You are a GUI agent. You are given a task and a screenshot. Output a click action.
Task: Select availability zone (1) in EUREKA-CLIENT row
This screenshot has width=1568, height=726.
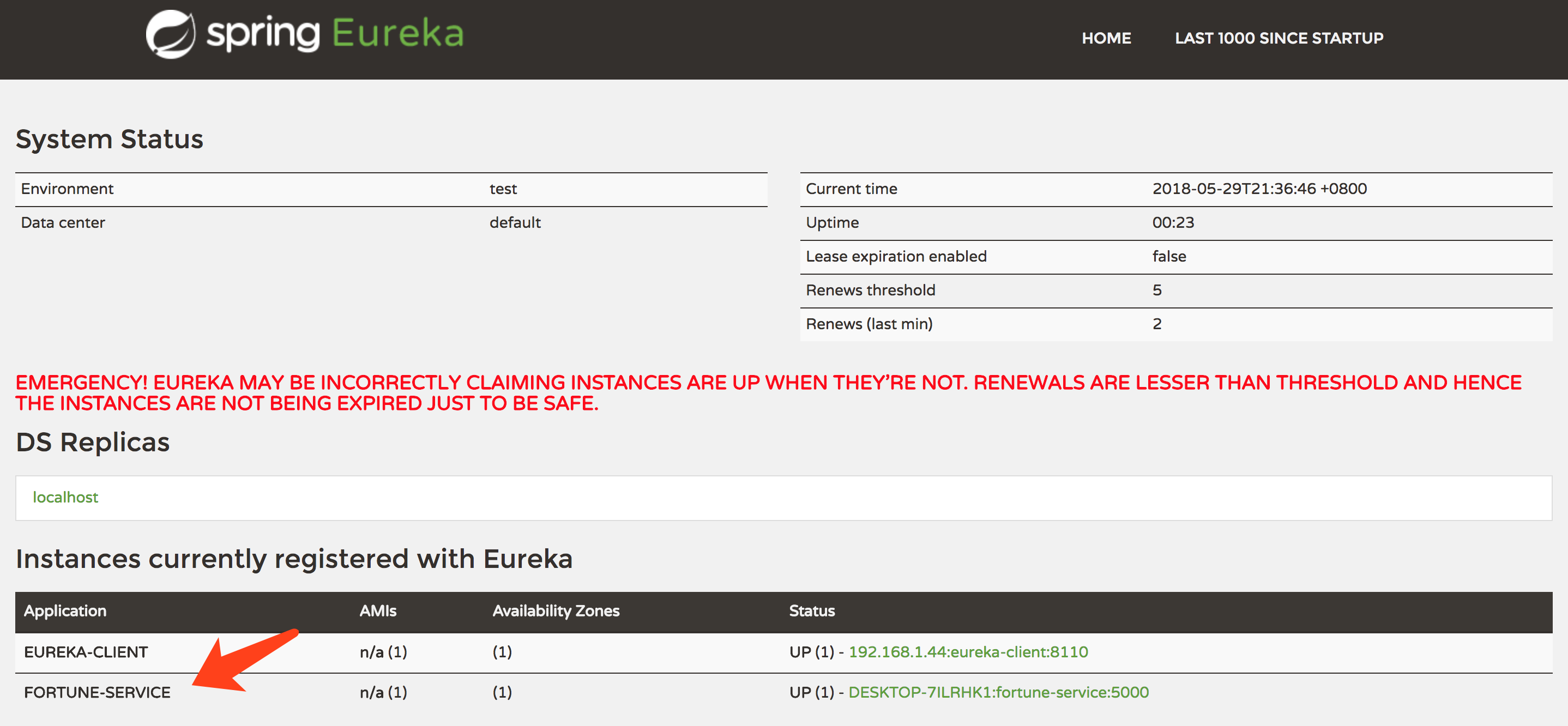(x=502, y=652)
